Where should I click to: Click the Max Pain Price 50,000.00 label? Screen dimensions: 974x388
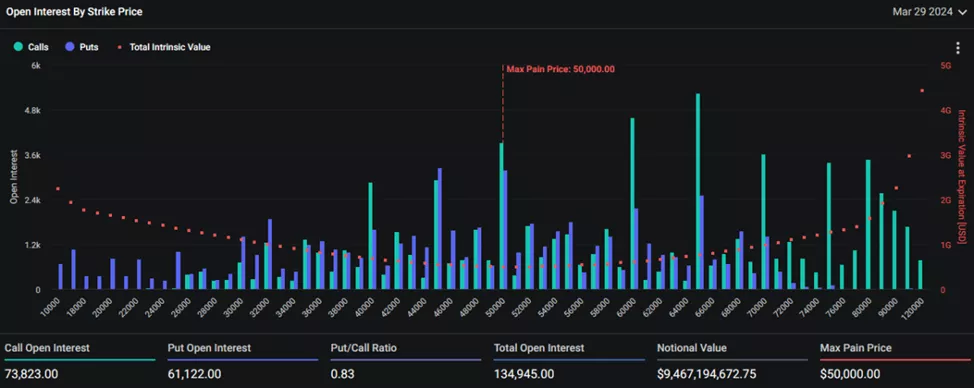[x=560, y=69]
